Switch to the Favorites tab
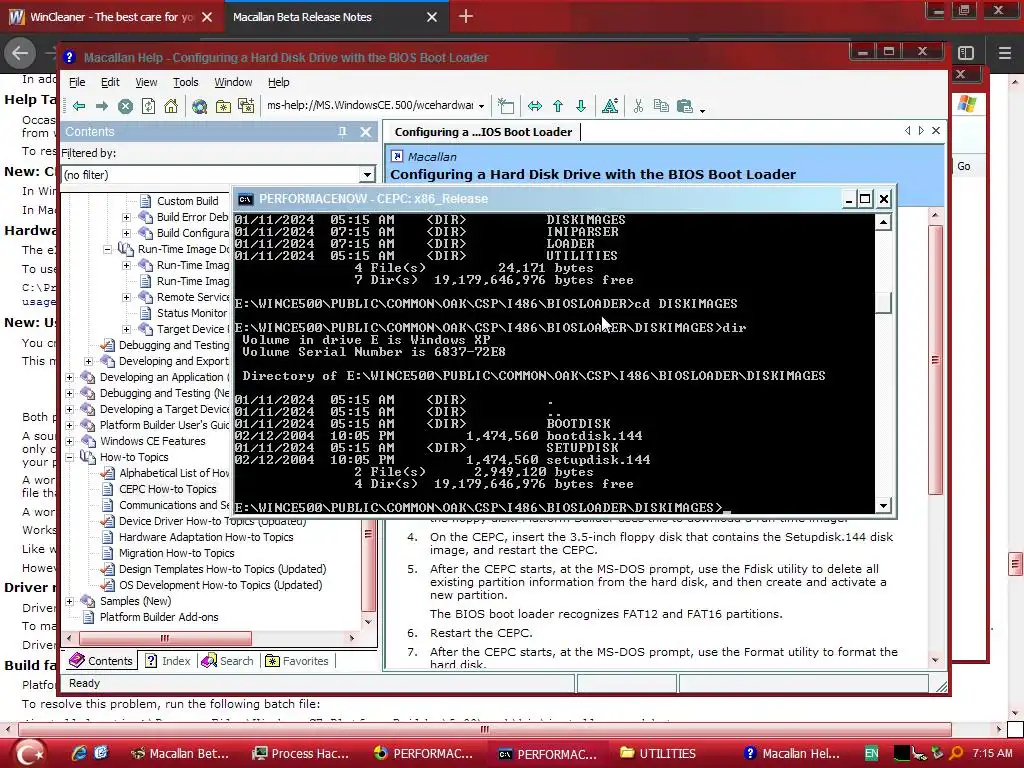This screenshot has height=768, width=1024. click(297, 661)
